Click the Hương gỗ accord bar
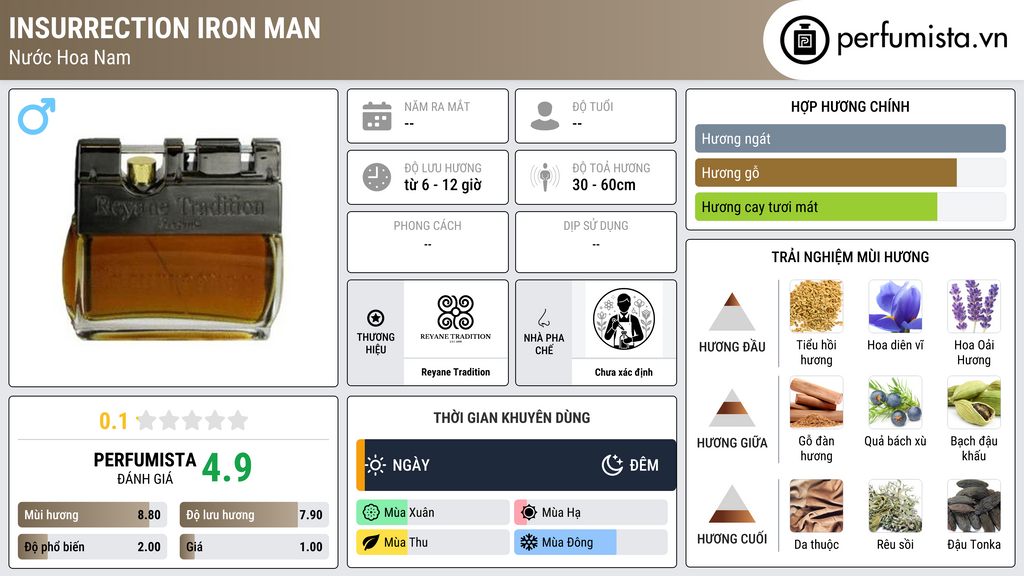 click(850, 173)
